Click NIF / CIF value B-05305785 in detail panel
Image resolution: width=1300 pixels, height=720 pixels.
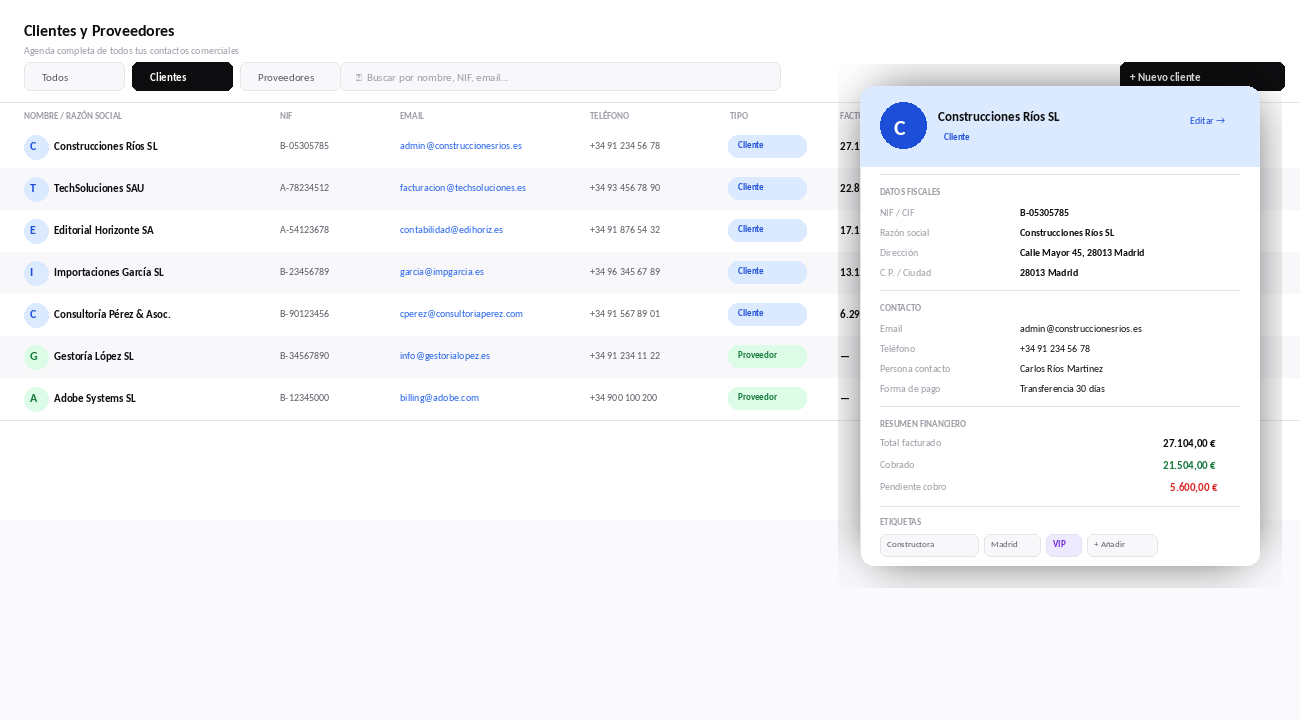pyautogui.click(x=1044, y=213)
